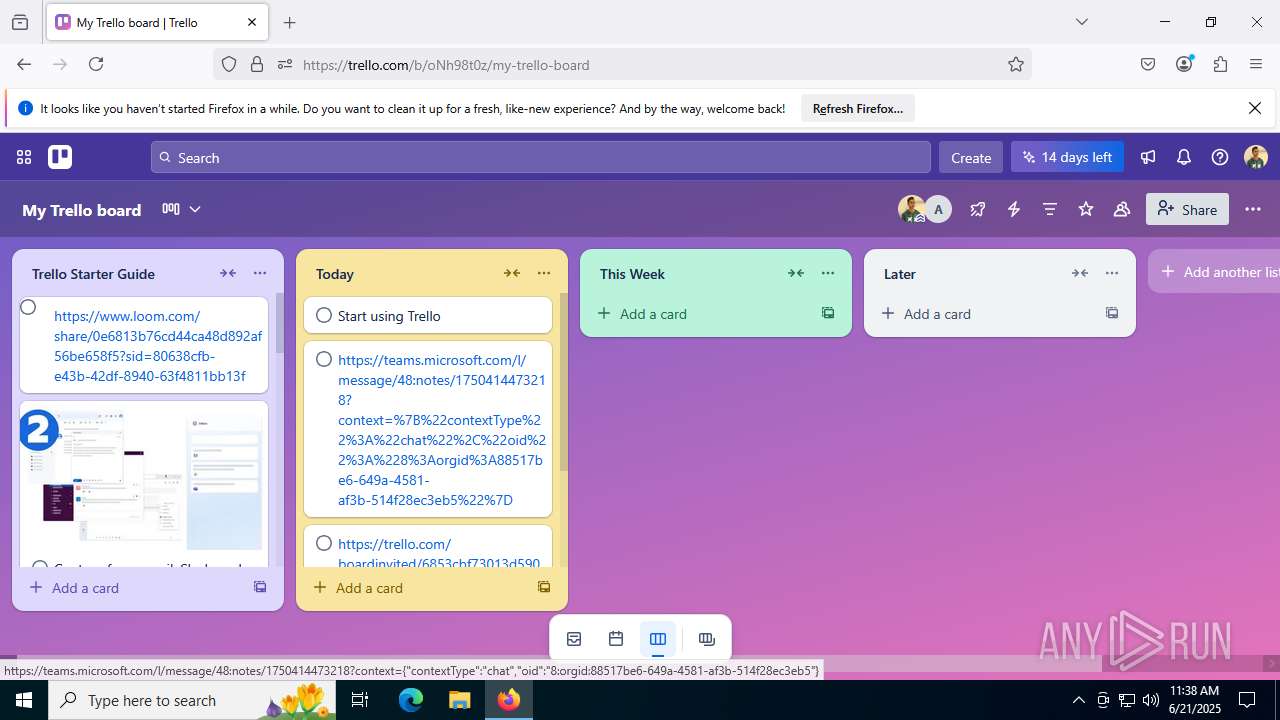The width and height of the screenshot is (1280, 720).
Task: Open the account avatar in Trello header
Action: [1256, 157]
